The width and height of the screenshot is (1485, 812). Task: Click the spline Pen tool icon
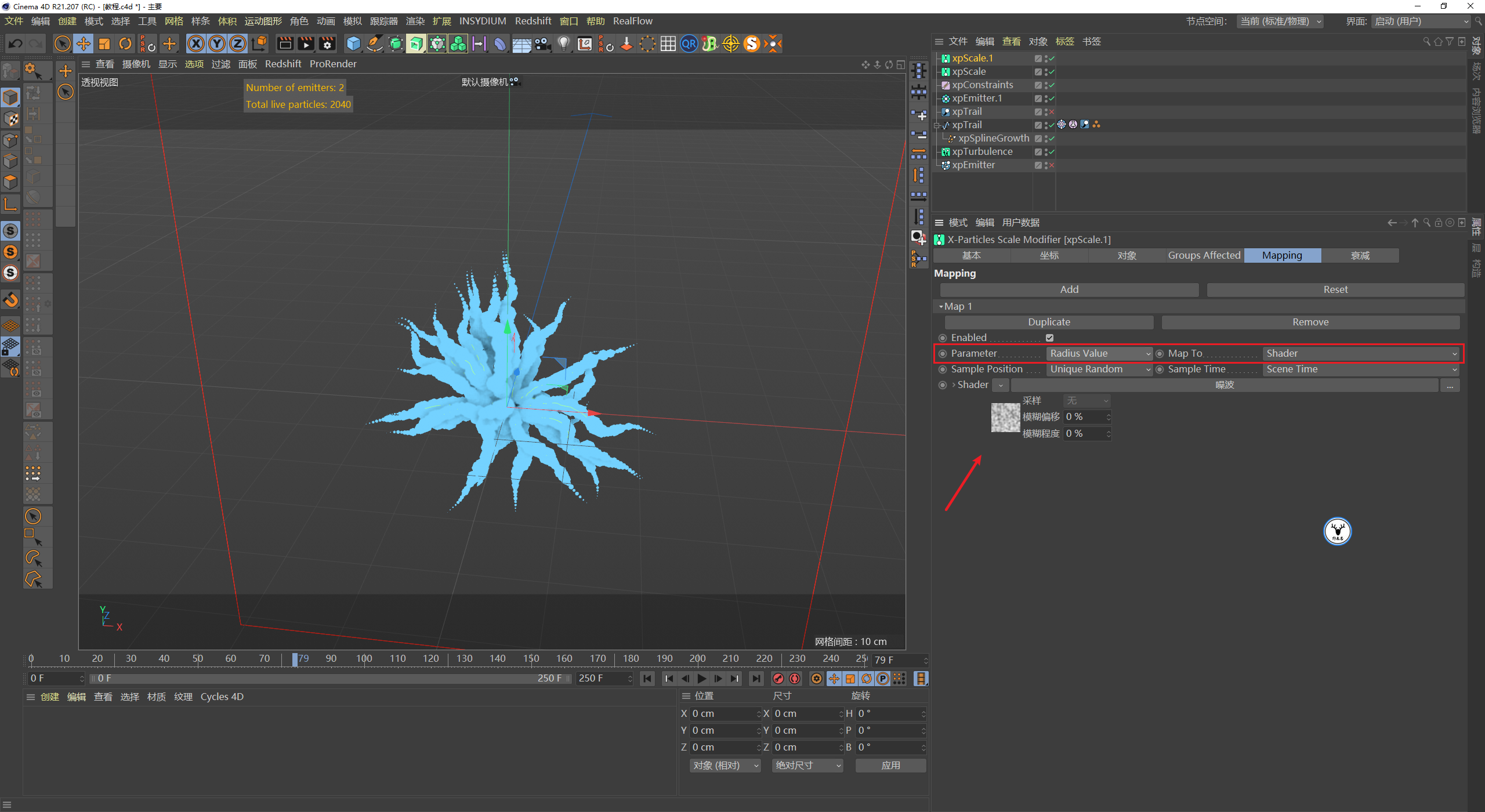pos(375,43)
